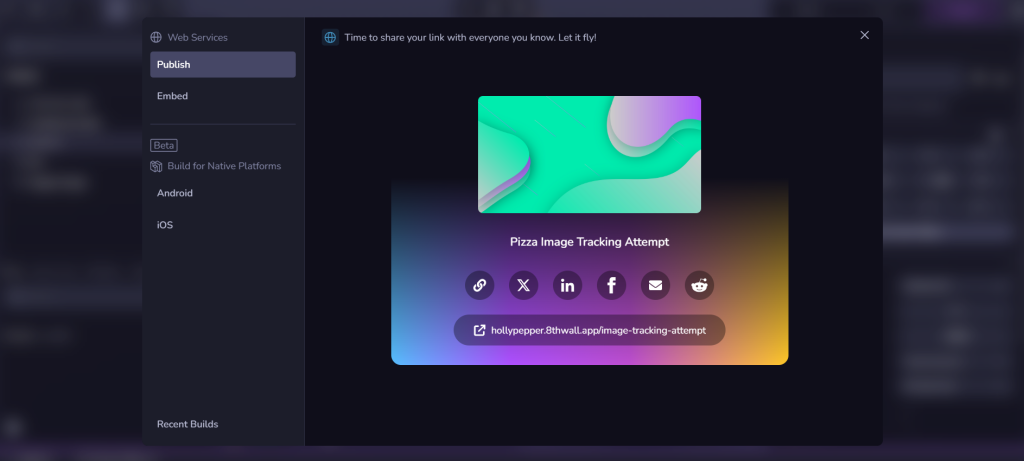The width and height of the screenshot is (1024, 461).
Task: Share the project on Reddit
Action: pyautogui.click(x=699, y=285)
